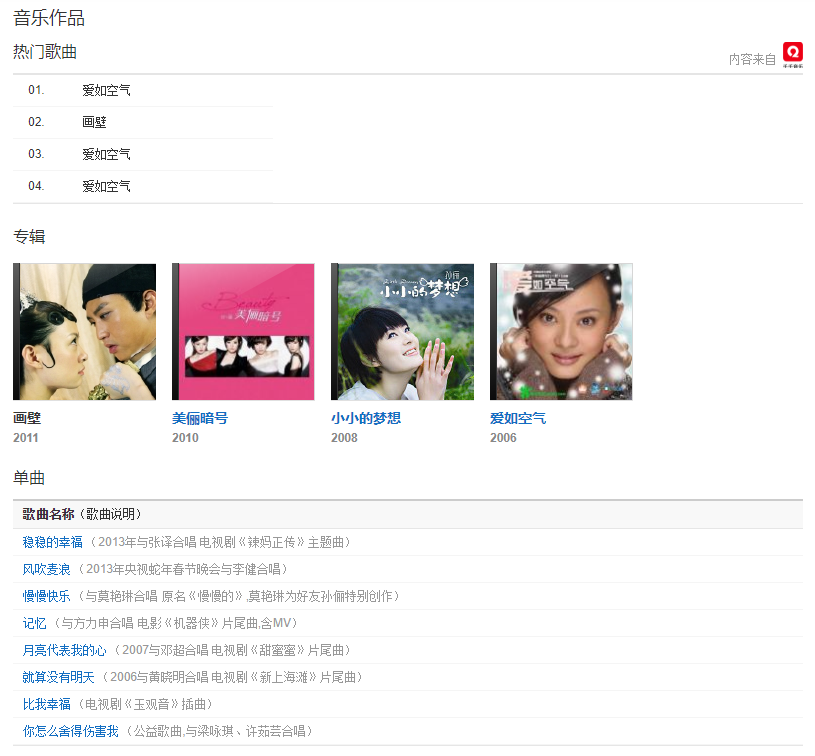The width and height of the screenshot is (815, 756).
Task: Open the single 稳稳的幸福
Action: (x=52, y=542)
